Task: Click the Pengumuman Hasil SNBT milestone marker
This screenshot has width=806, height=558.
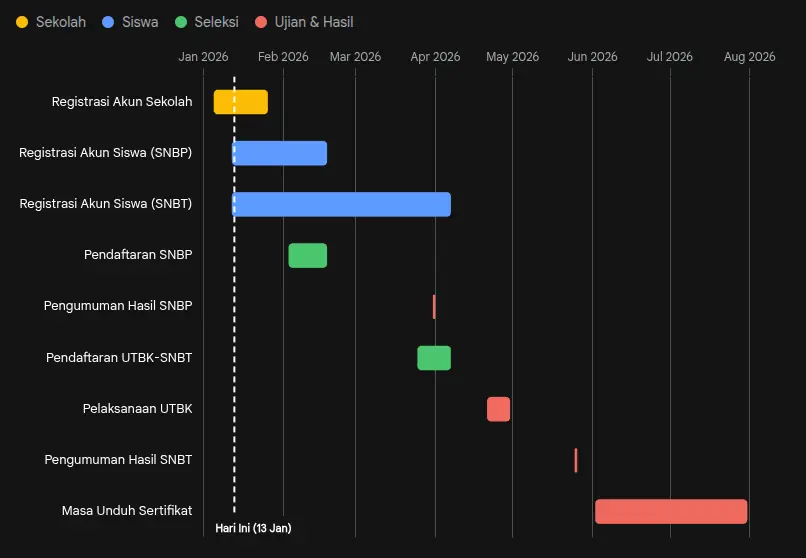Action: (x=576, y=460)
